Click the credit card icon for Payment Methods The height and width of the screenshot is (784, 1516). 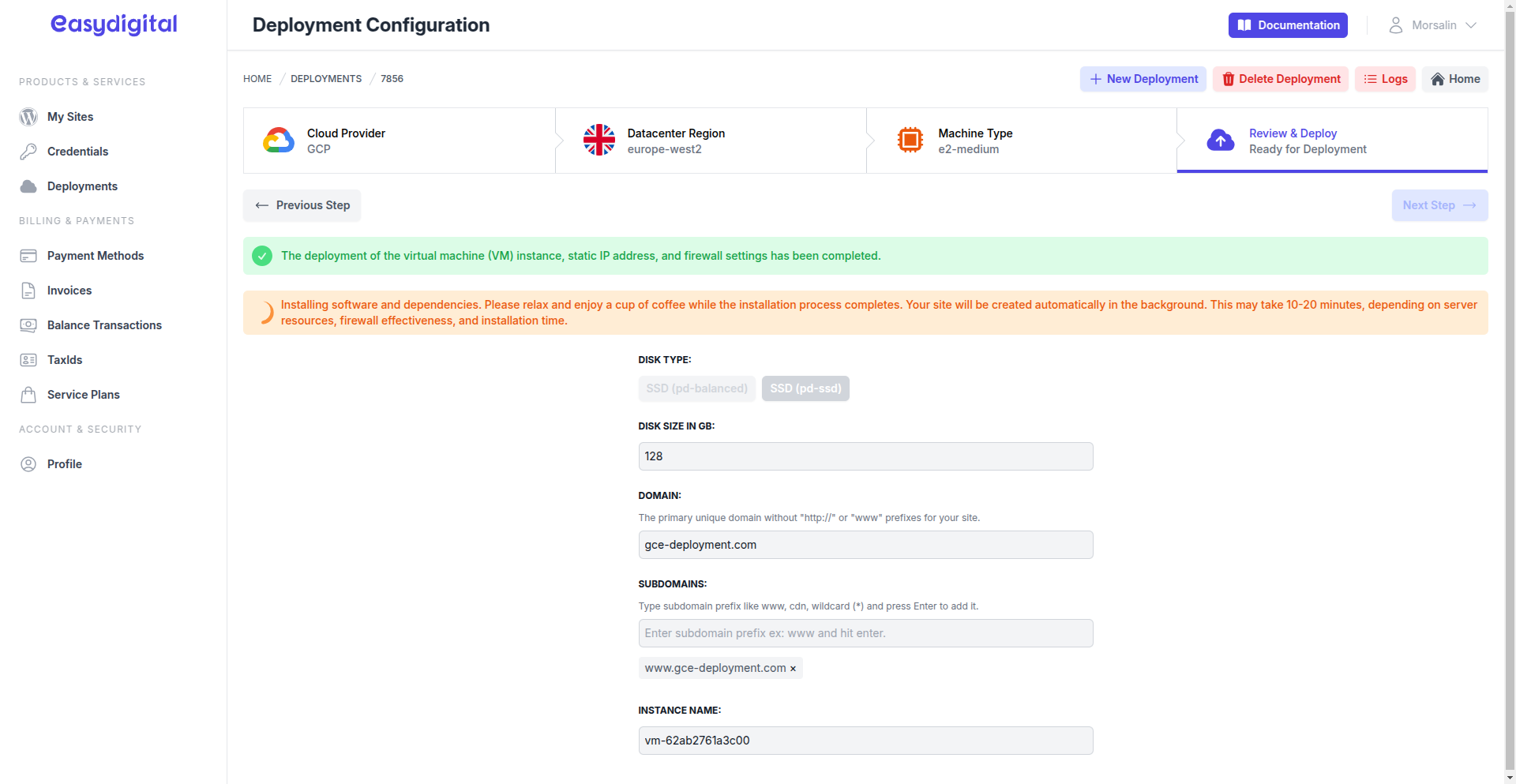pos(28,256)
